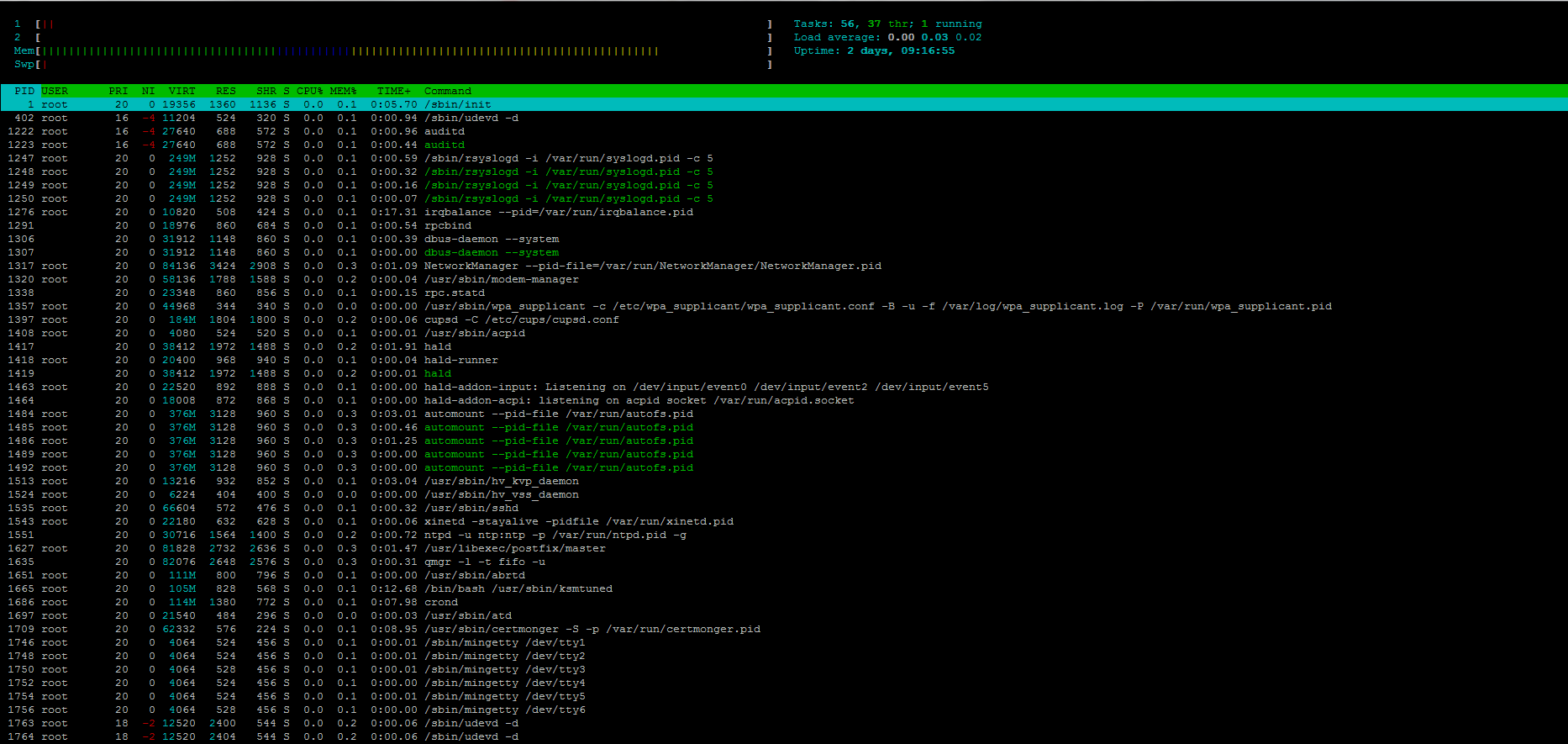
Task: Sort by the Command column header
Action: coord(448,91)
